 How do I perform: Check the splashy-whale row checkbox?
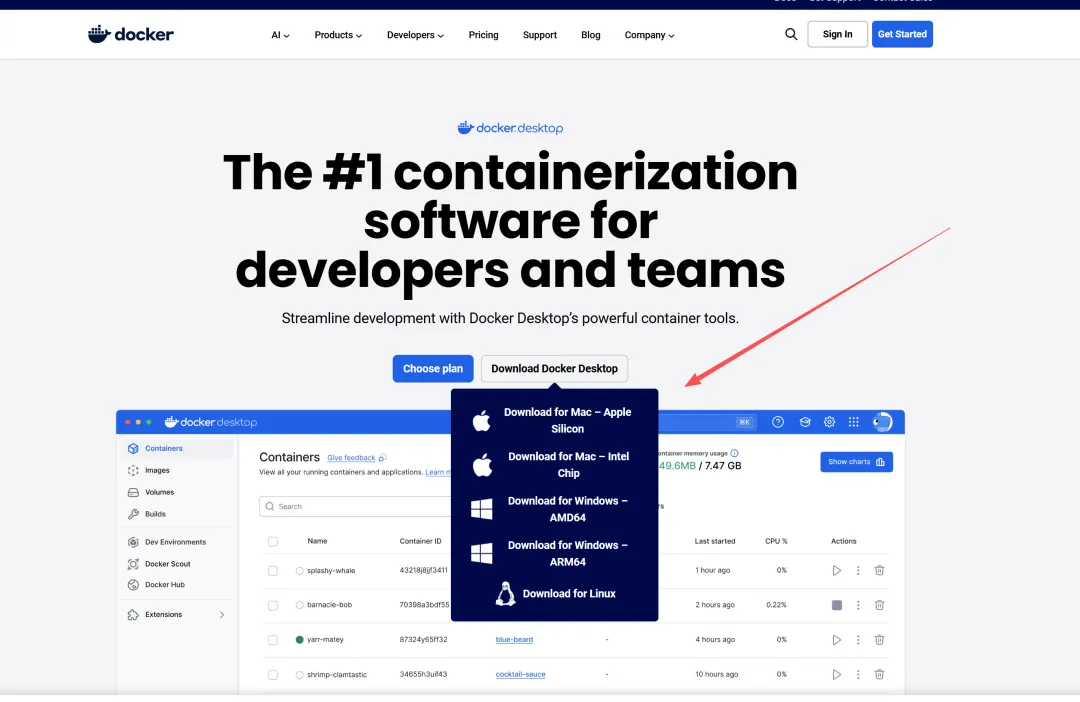(x=273, y=571)
